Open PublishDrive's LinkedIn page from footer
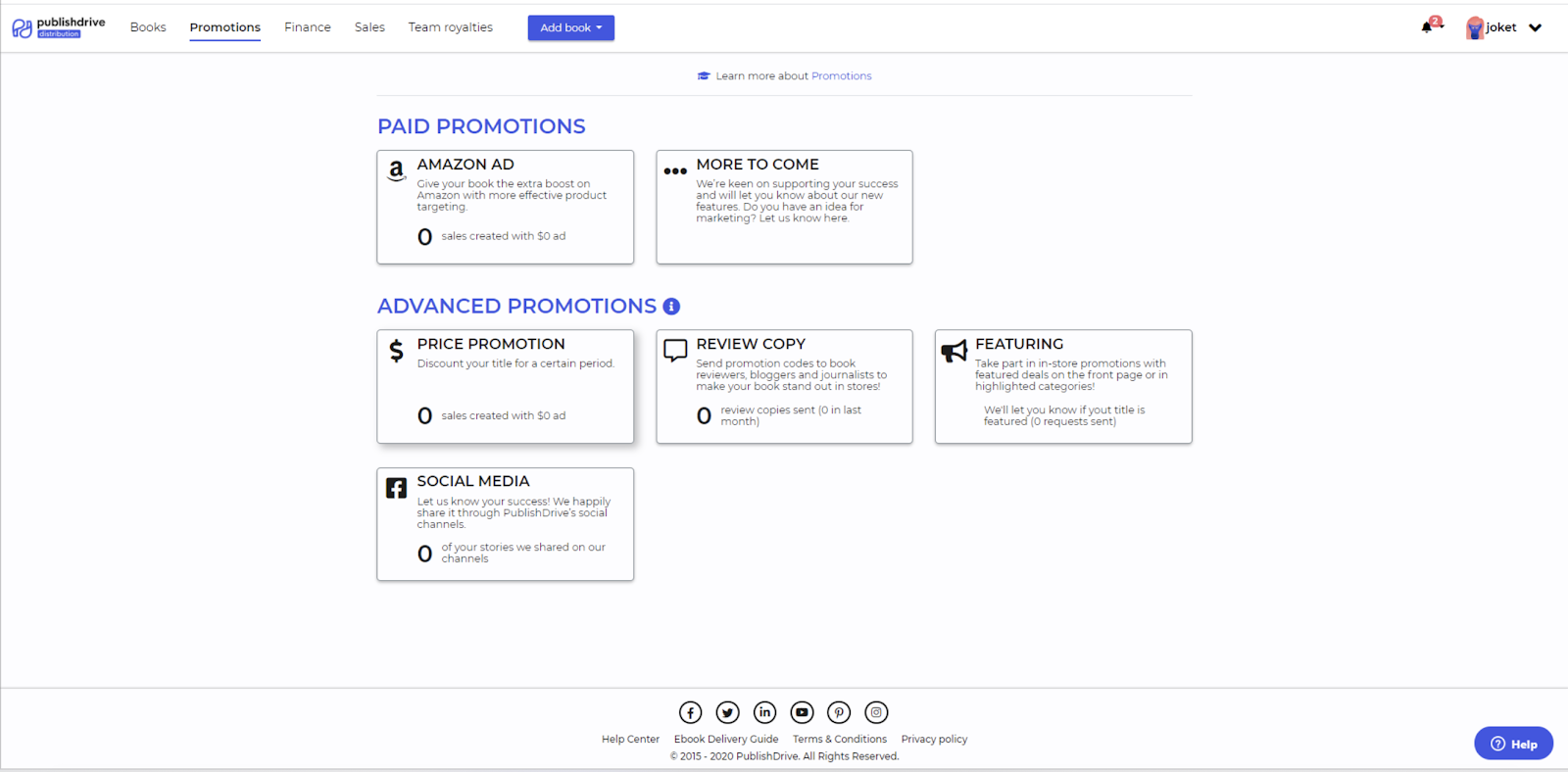The width and height of the screenshot is (1568, 772). point(764,712)
